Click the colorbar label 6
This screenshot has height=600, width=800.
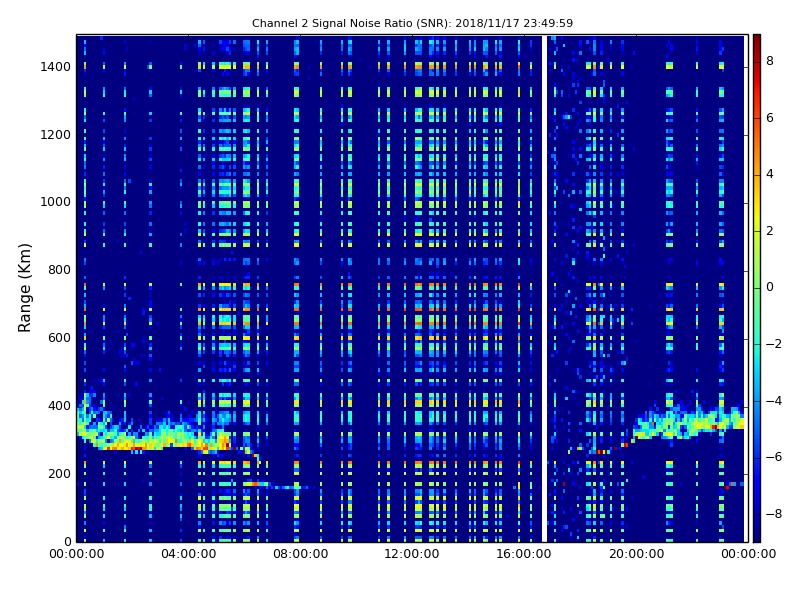[770, 118]
